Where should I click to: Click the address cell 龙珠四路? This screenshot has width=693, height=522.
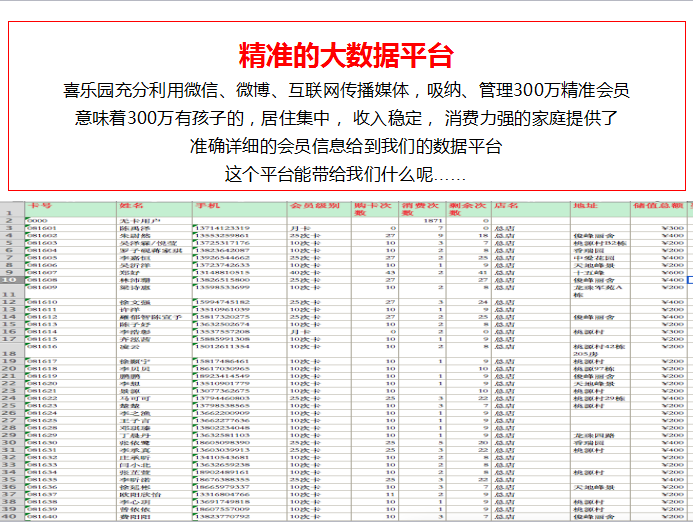pyautogui.click(x=601, y=435)
